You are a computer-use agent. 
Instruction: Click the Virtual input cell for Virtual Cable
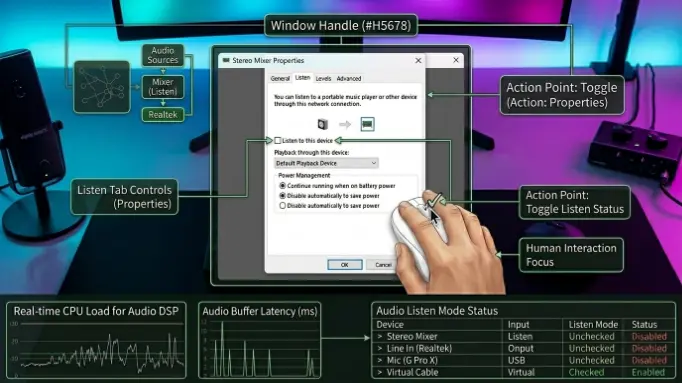[521, 372]
